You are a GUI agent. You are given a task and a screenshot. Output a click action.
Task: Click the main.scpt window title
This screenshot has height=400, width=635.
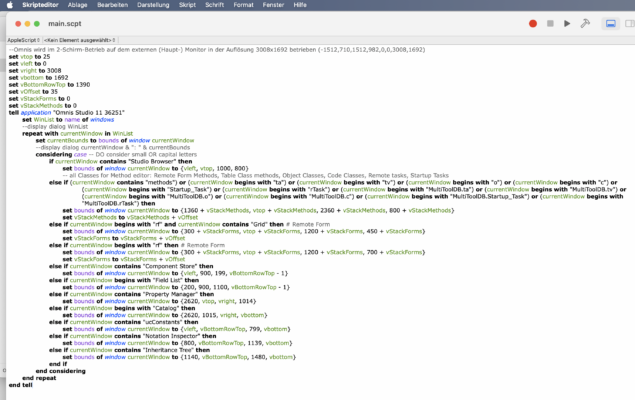point(92,23)
